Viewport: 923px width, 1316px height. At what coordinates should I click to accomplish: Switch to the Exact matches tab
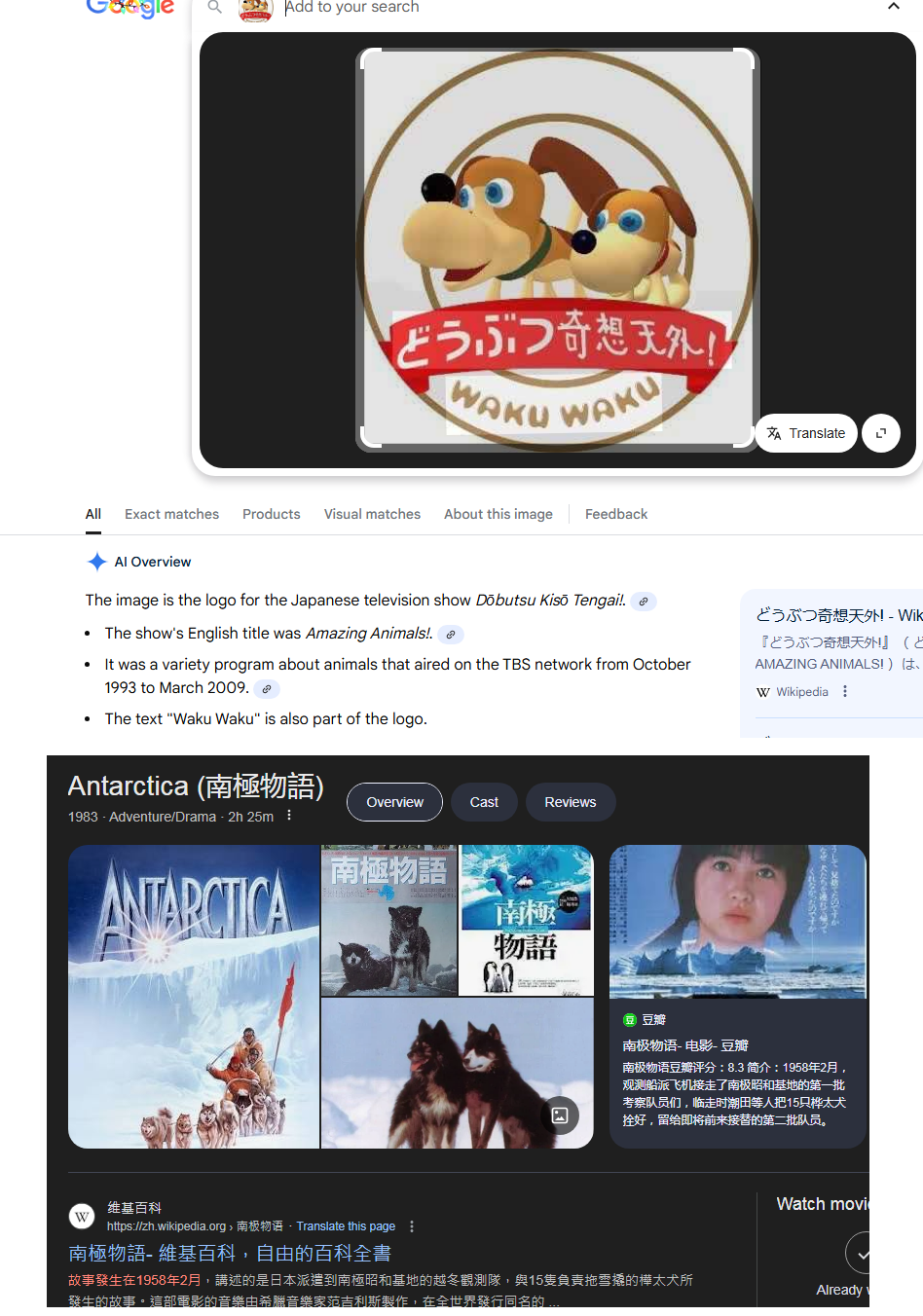171,514
